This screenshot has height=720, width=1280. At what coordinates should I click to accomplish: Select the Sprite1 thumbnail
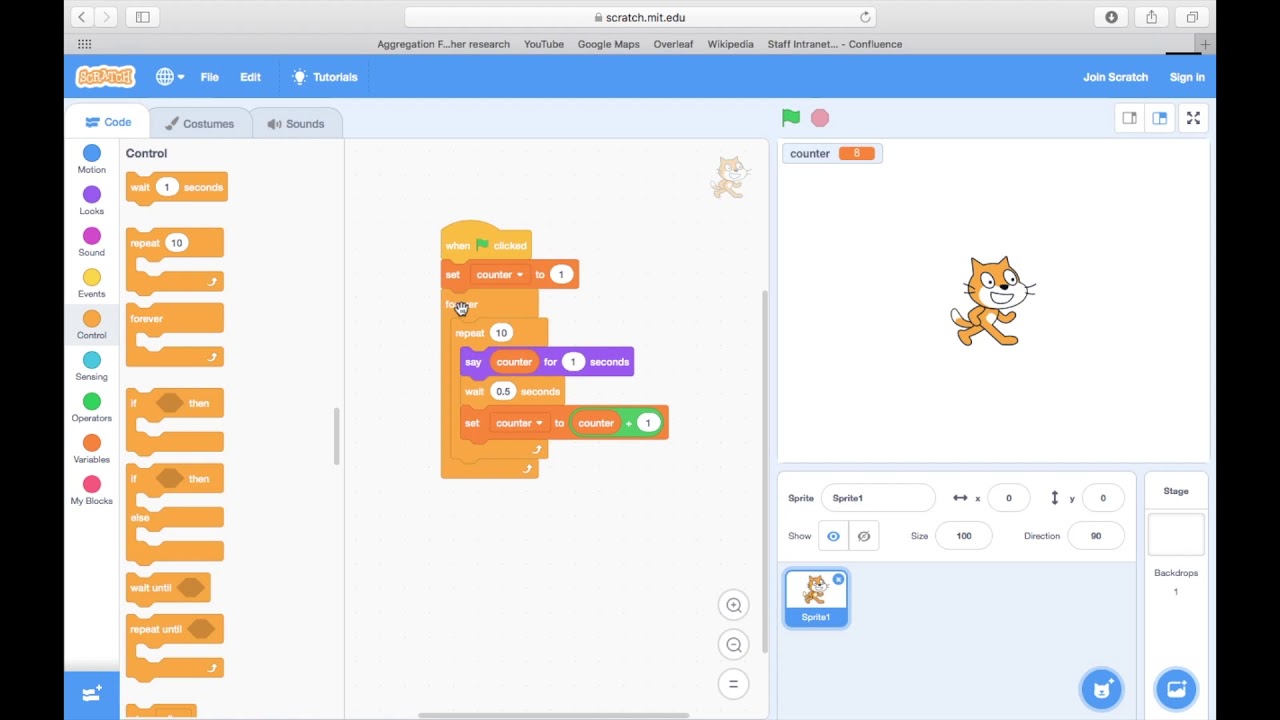click(816, 598)
